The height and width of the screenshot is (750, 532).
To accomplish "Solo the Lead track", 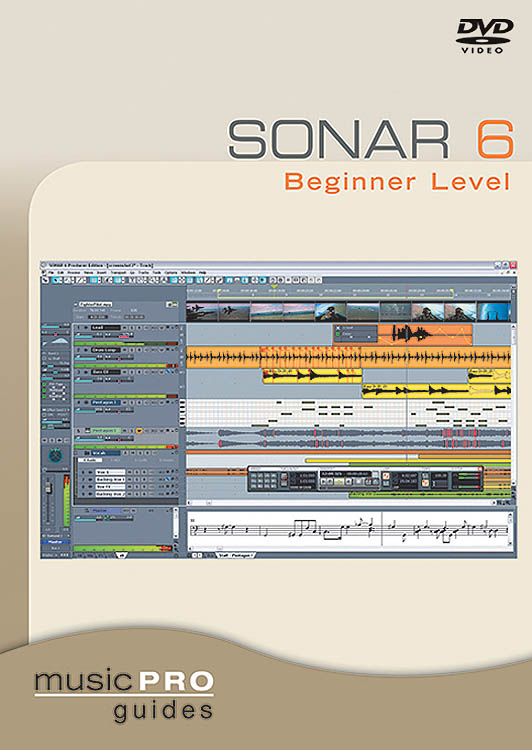I will (x=132, y=328).
